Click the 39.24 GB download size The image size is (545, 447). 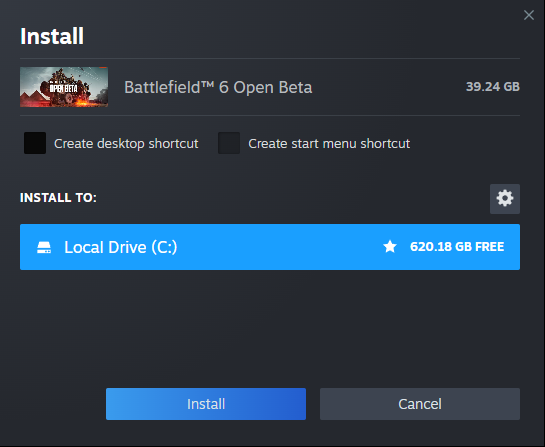pyautogui.click(x=493, y=87)
